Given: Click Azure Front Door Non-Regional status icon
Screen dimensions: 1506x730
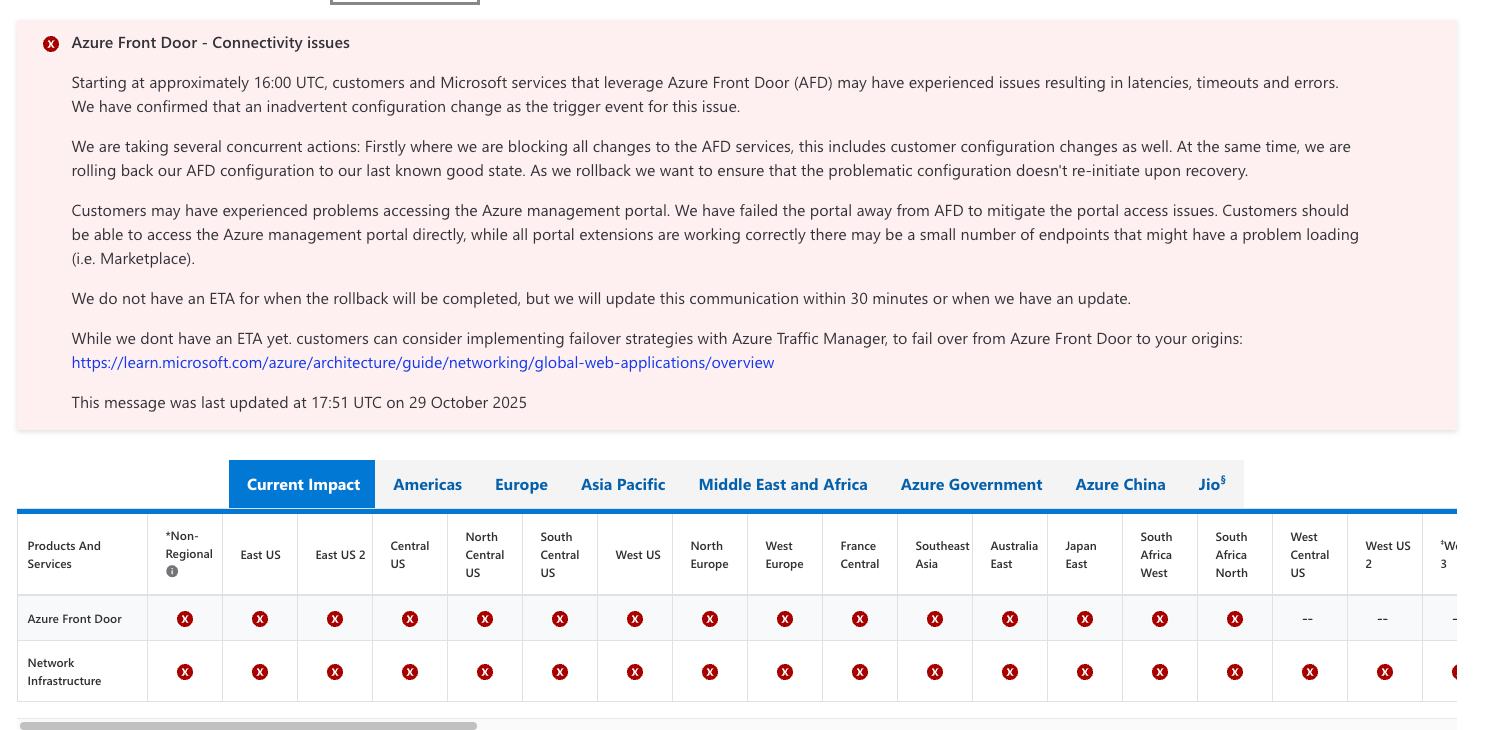Looking at the screenshot, I should click(185, 619).
